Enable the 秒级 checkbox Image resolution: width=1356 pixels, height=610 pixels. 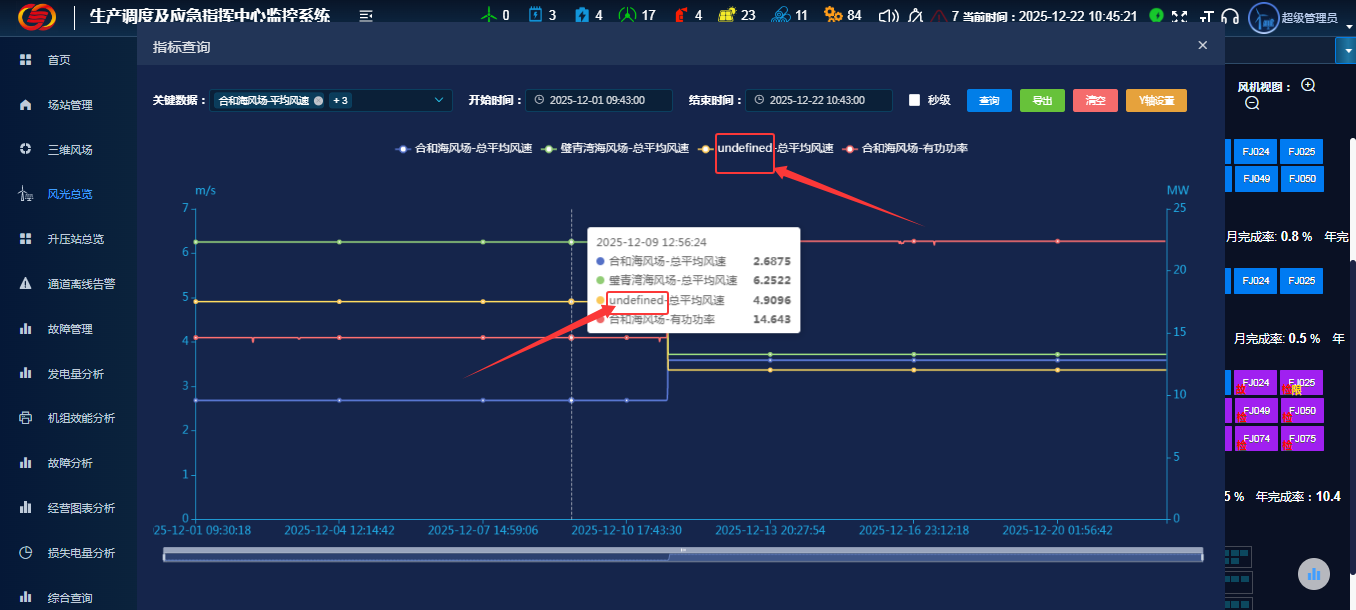click(914, 100)
